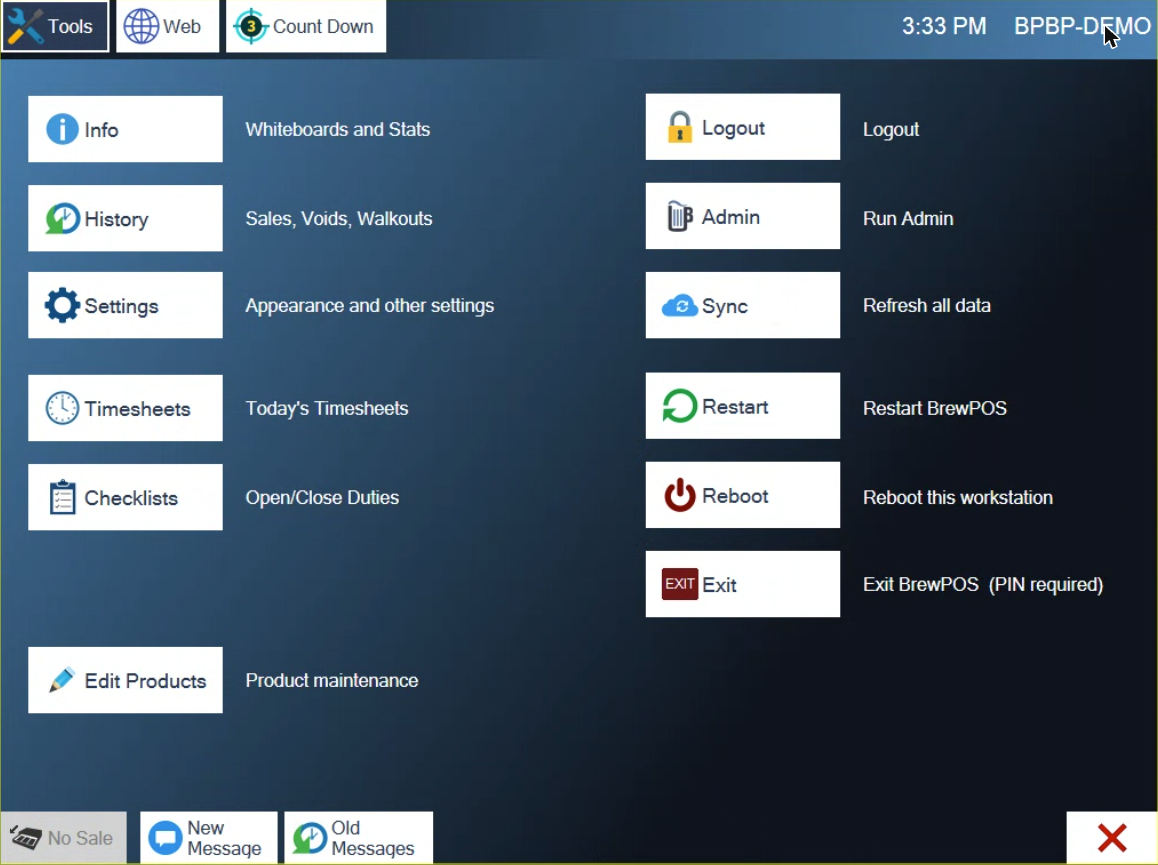Click the Tools wrench icon

pyautogui.click(x=26, y=27)
